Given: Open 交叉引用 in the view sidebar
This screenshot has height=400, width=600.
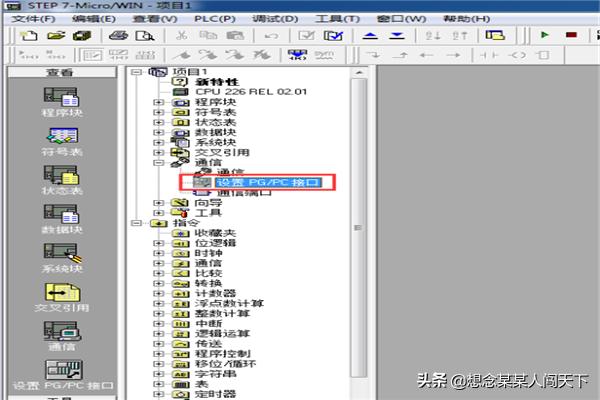Looking at the screenshot, I should 62,297.
